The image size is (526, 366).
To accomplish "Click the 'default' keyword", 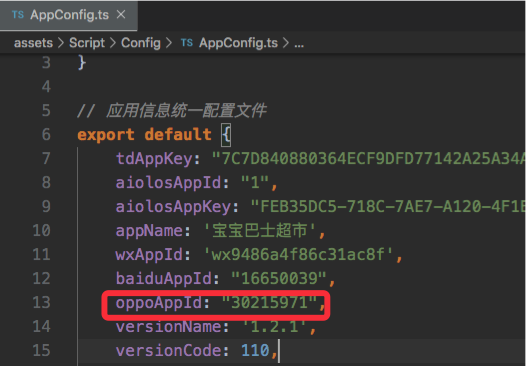I will pyautogui.click(x=178, y=135).
